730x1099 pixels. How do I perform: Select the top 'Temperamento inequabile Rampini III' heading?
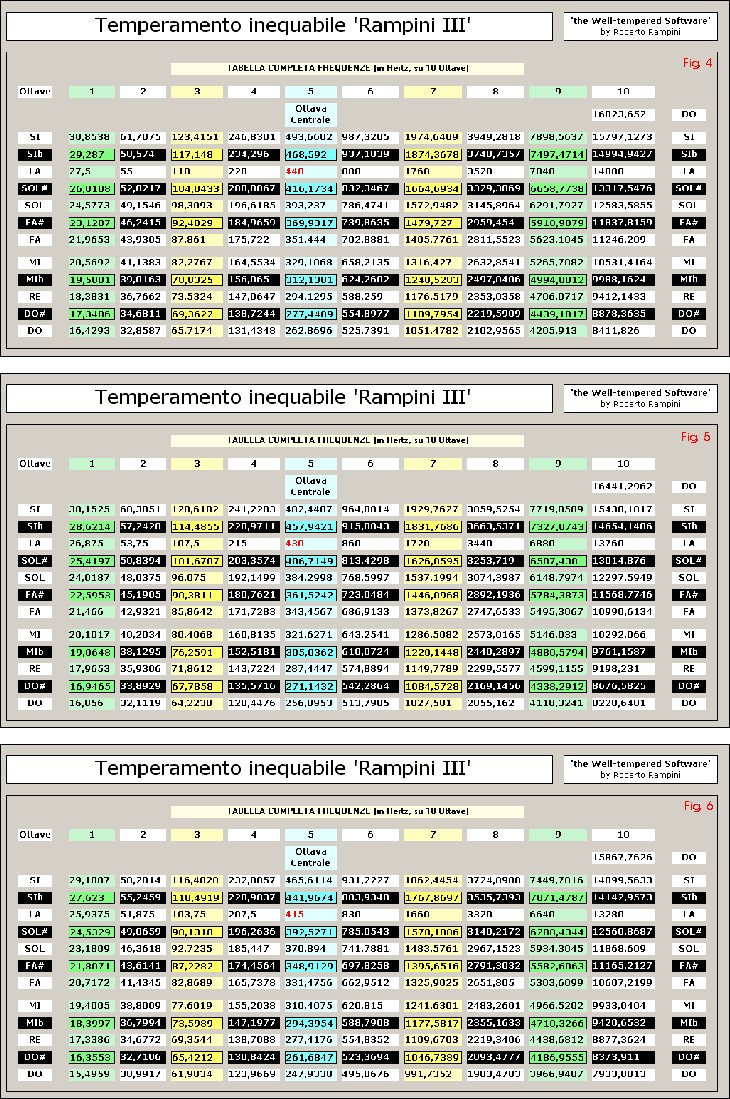tap(282, 26)
